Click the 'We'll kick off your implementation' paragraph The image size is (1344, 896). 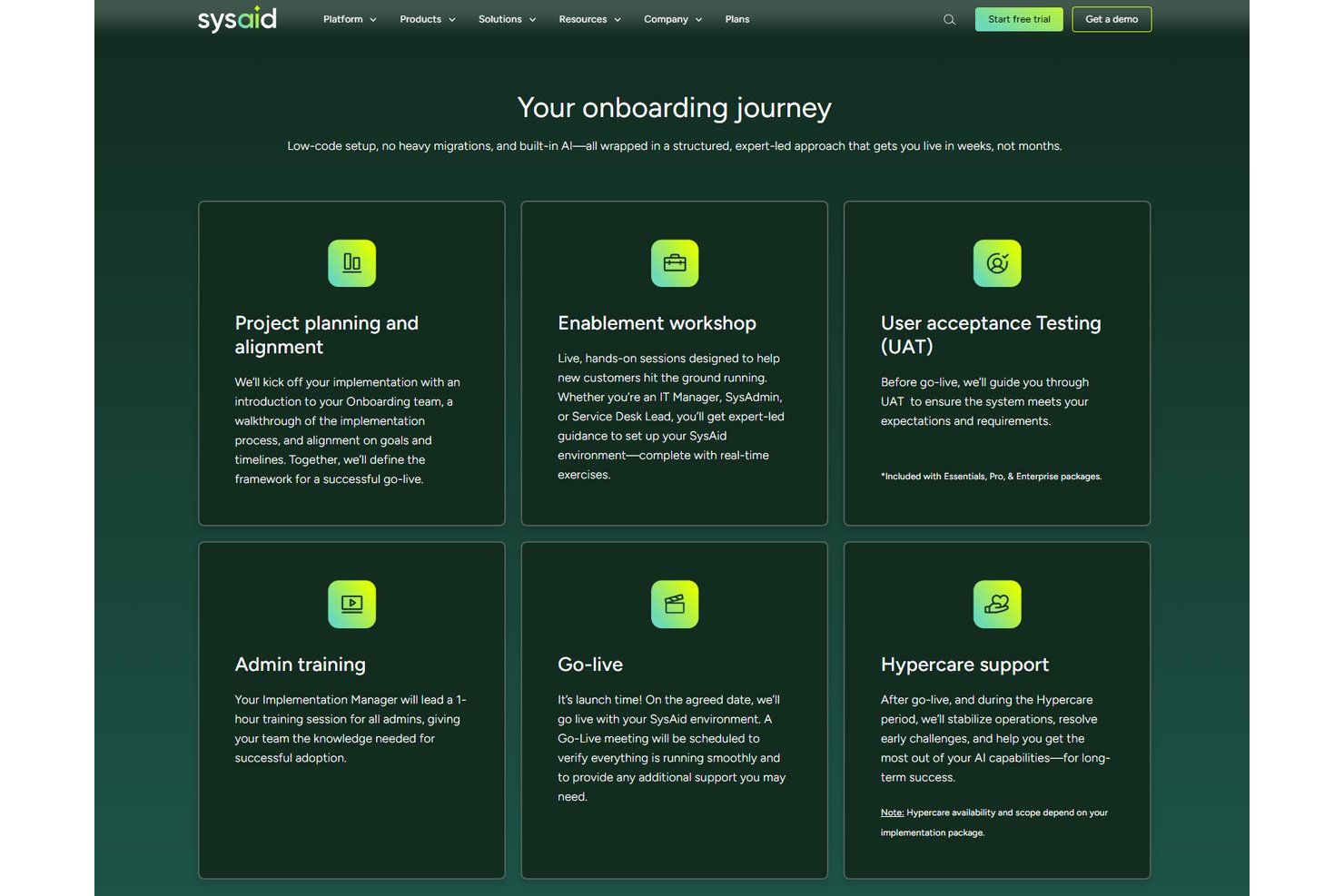coord(348,430)
